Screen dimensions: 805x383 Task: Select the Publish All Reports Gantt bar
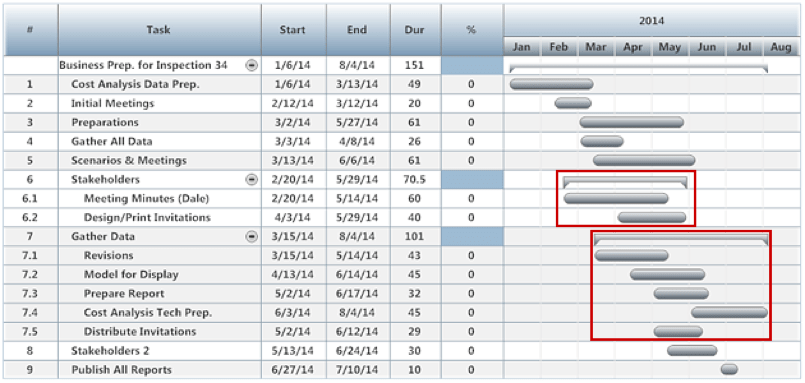coord(730,369)
